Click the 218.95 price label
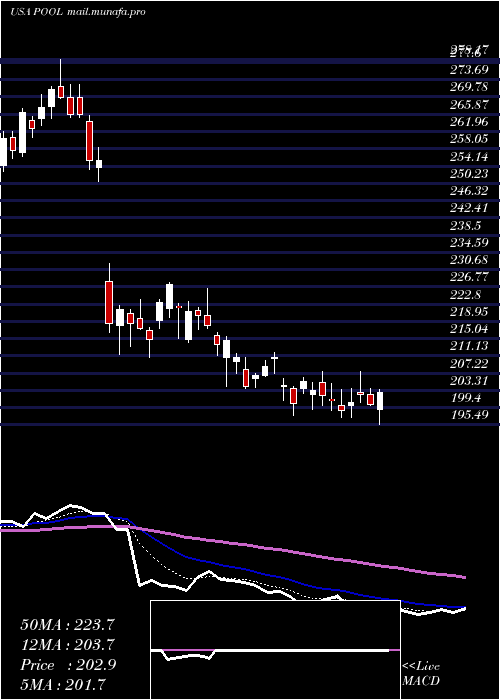The width and height of the screenshot is (500, 700). [469, 311]
